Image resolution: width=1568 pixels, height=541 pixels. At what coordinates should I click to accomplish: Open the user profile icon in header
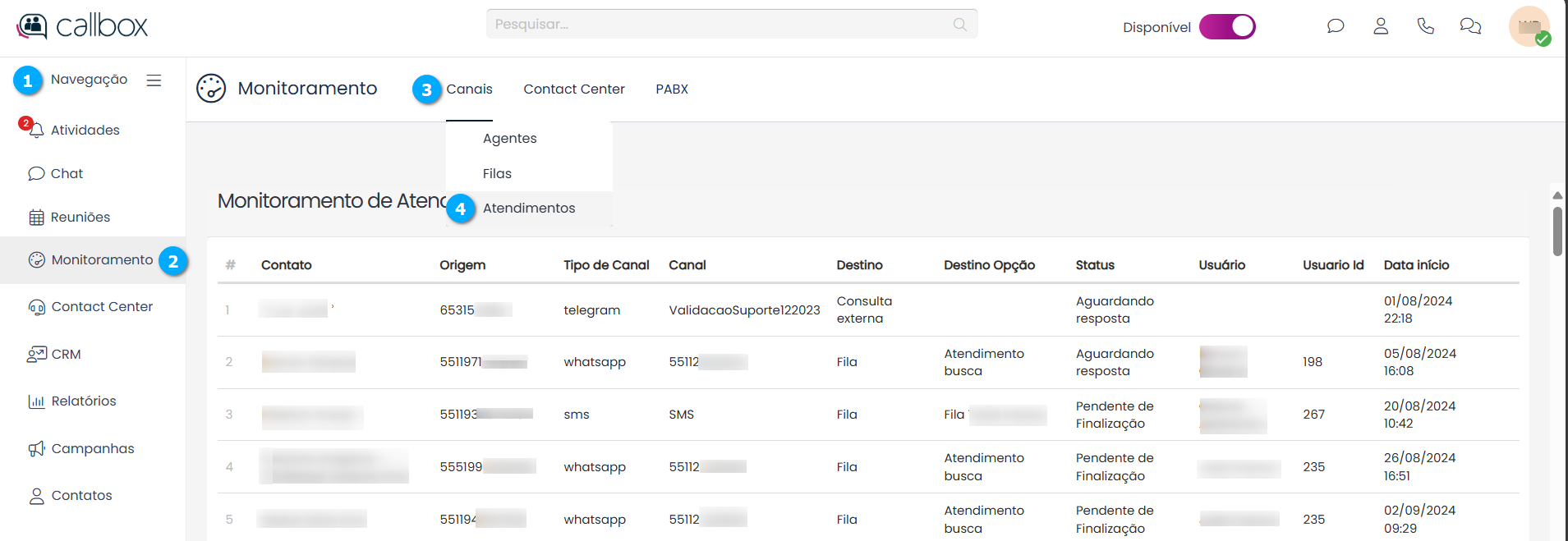click(1381, 26)
